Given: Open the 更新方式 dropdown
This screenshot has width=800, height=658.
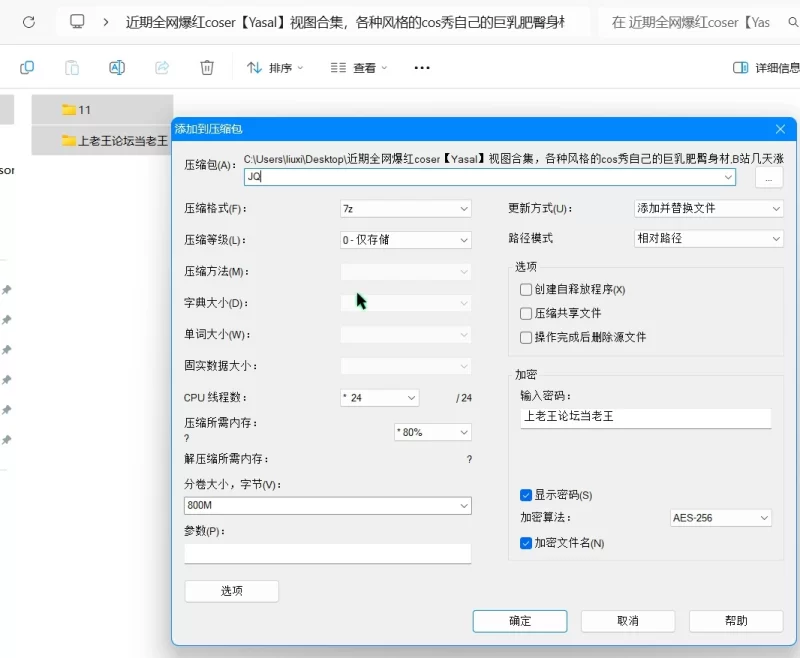Looking at the screenshot, I should (708, 208).
